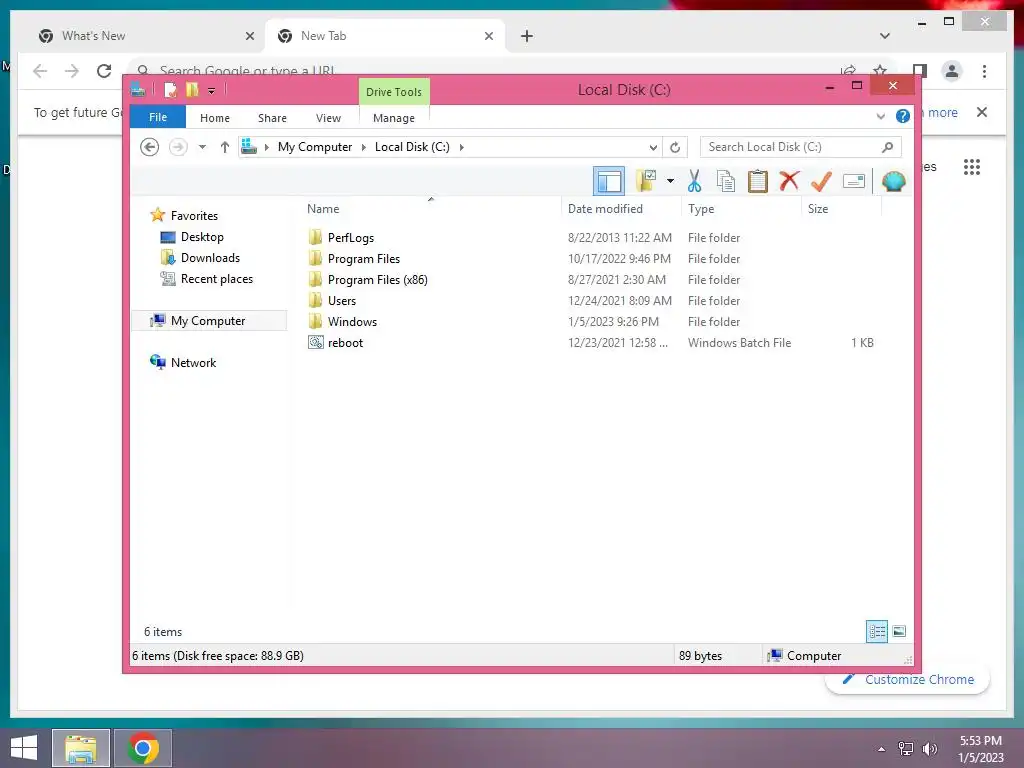
Task: Click Google Chrome in the taskbar
Action: coord(143,748)
